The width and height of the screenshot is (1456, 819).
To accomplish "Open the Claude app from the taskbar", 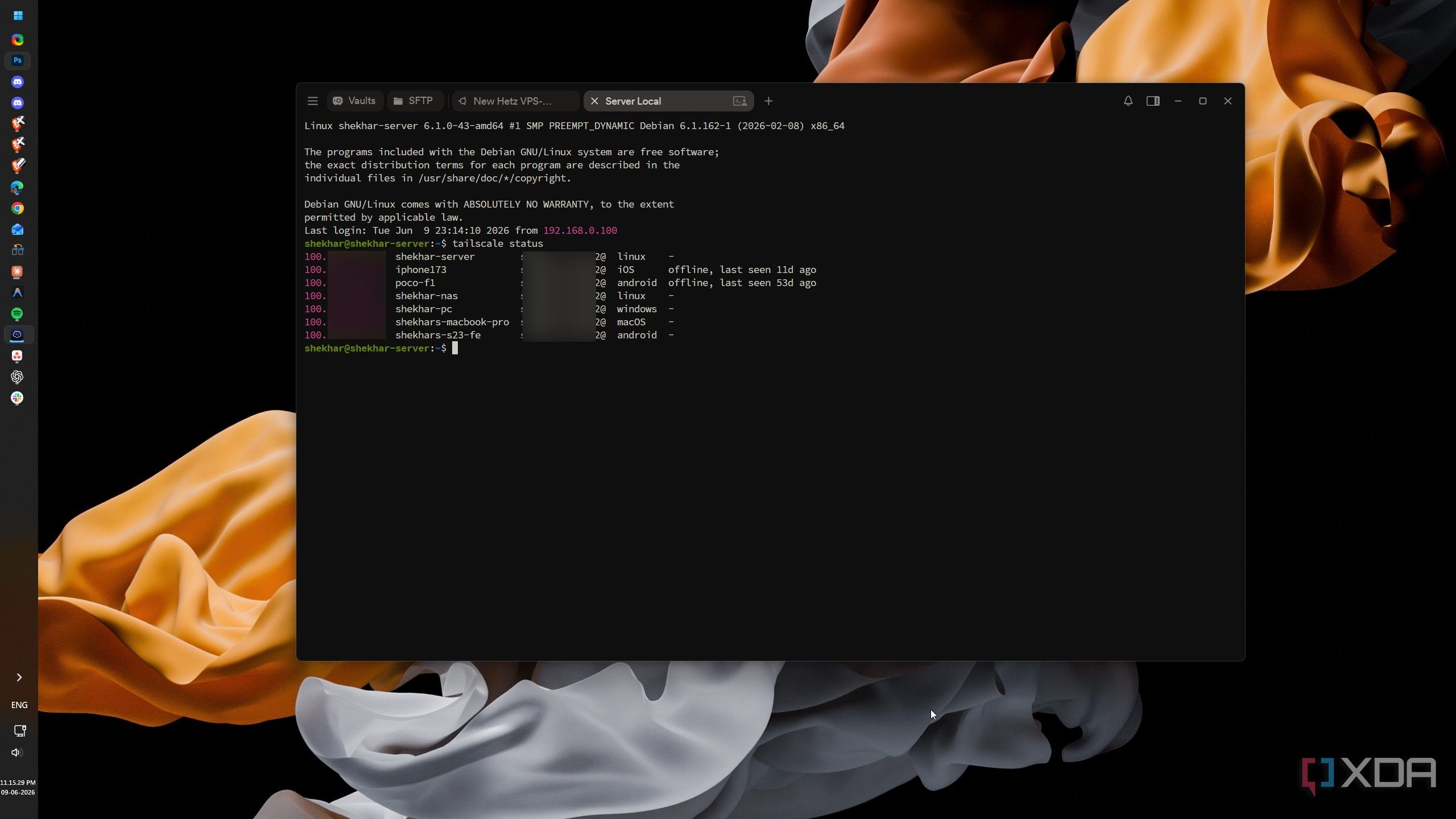I will point(17,272).
